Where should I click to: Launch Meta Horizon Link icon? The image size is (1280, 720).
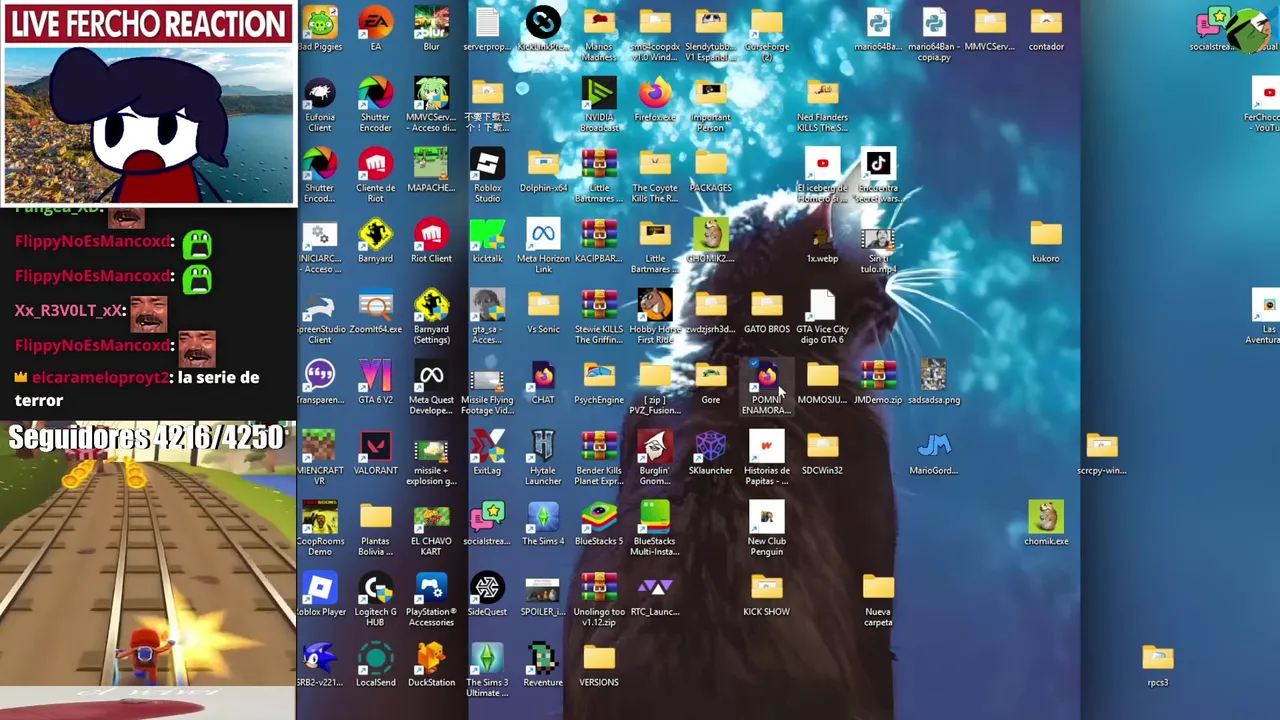point(543,235)
